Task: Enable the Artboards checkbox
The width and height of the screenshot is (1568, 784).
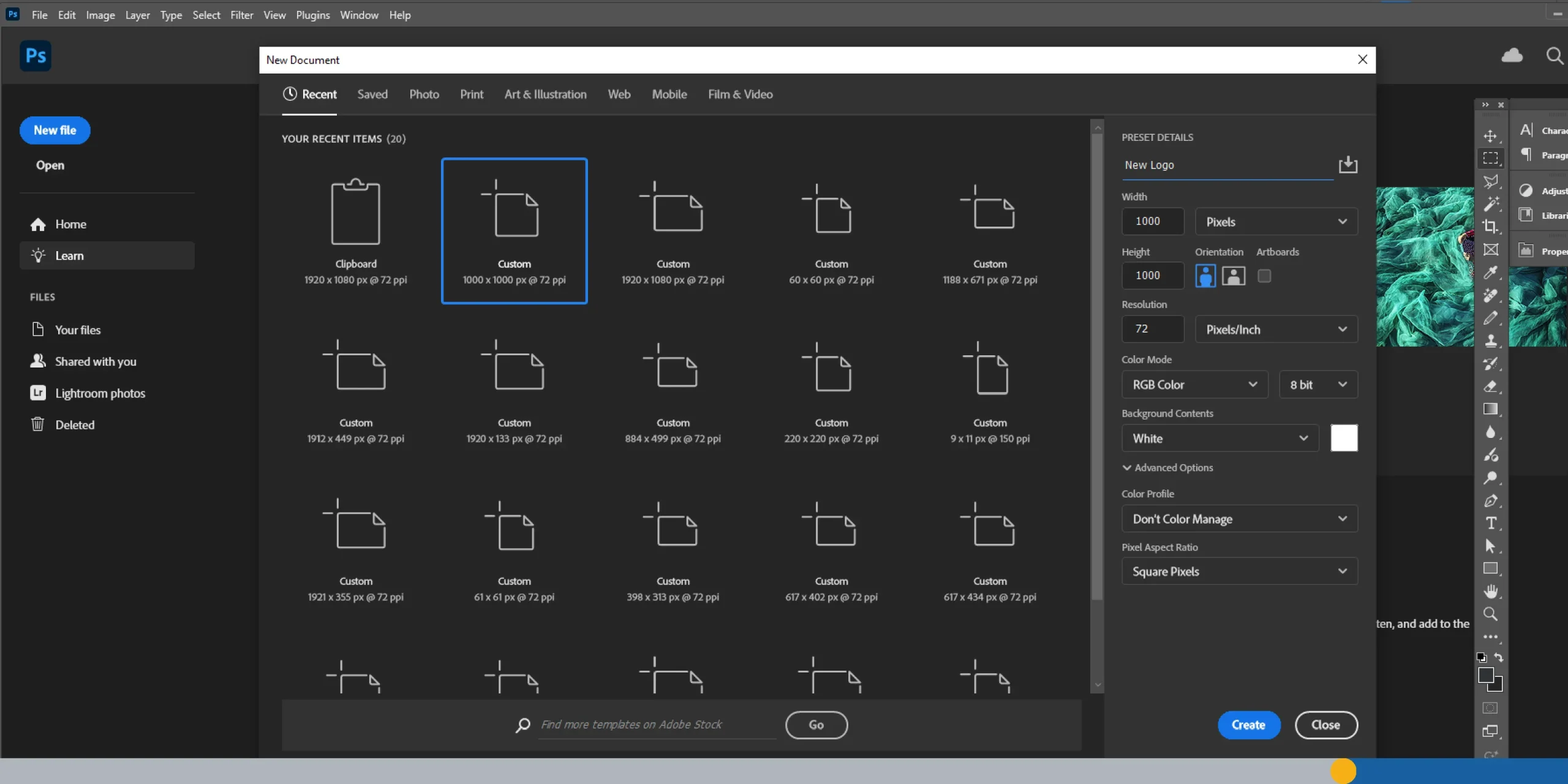Action: point(1264,276)
